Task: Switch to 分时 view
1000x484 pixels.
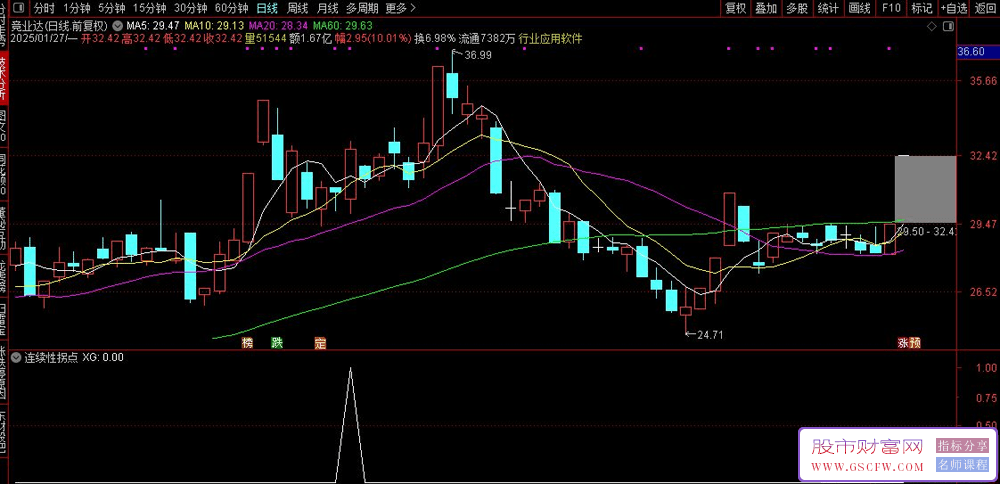Action: pos(45,8)
